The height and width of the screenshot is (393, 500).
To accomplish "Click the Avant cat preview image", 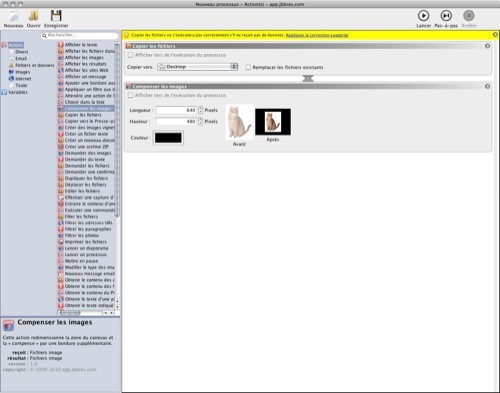I will click(239, 122).
